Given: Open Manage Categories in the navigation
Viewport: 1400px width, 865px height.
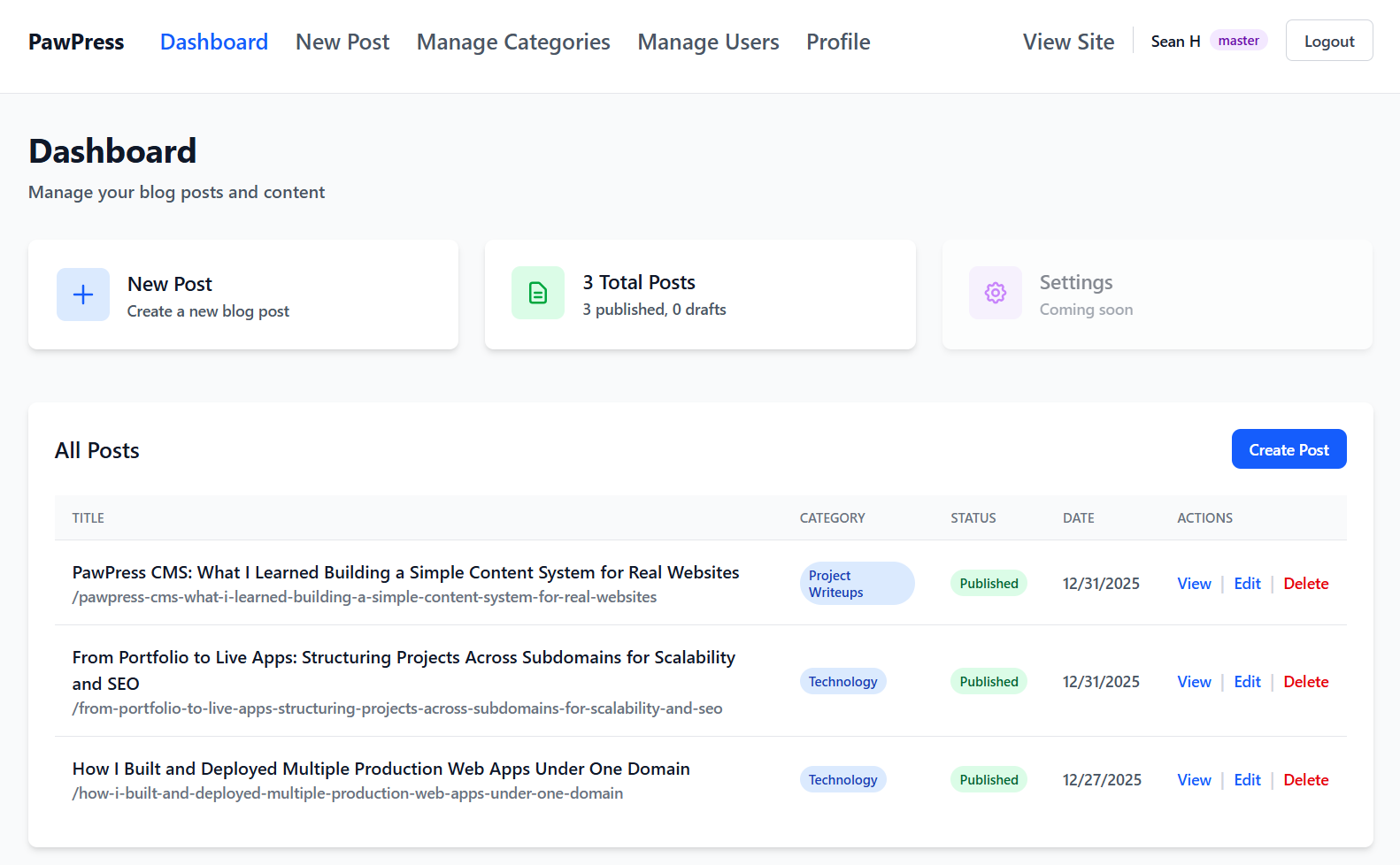Looking at the screenshot, I should (x=513, y=42).
